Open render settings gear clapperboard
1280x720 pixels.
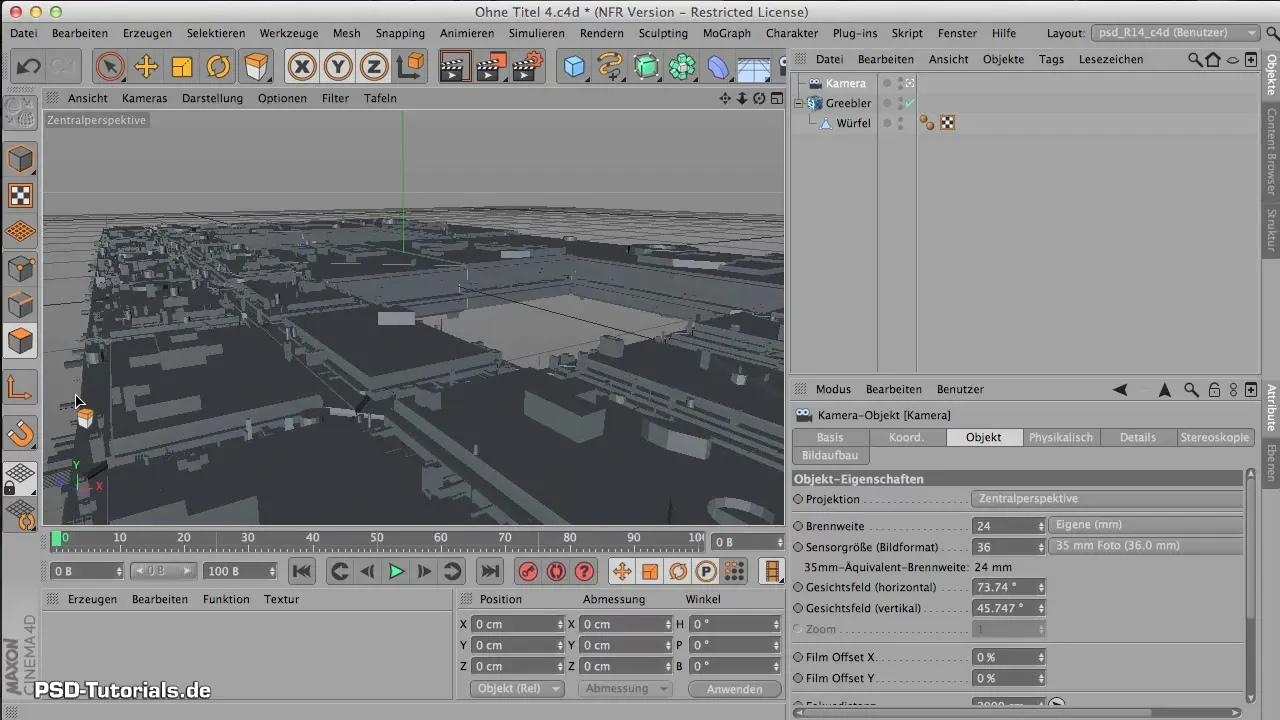[527, 67]
